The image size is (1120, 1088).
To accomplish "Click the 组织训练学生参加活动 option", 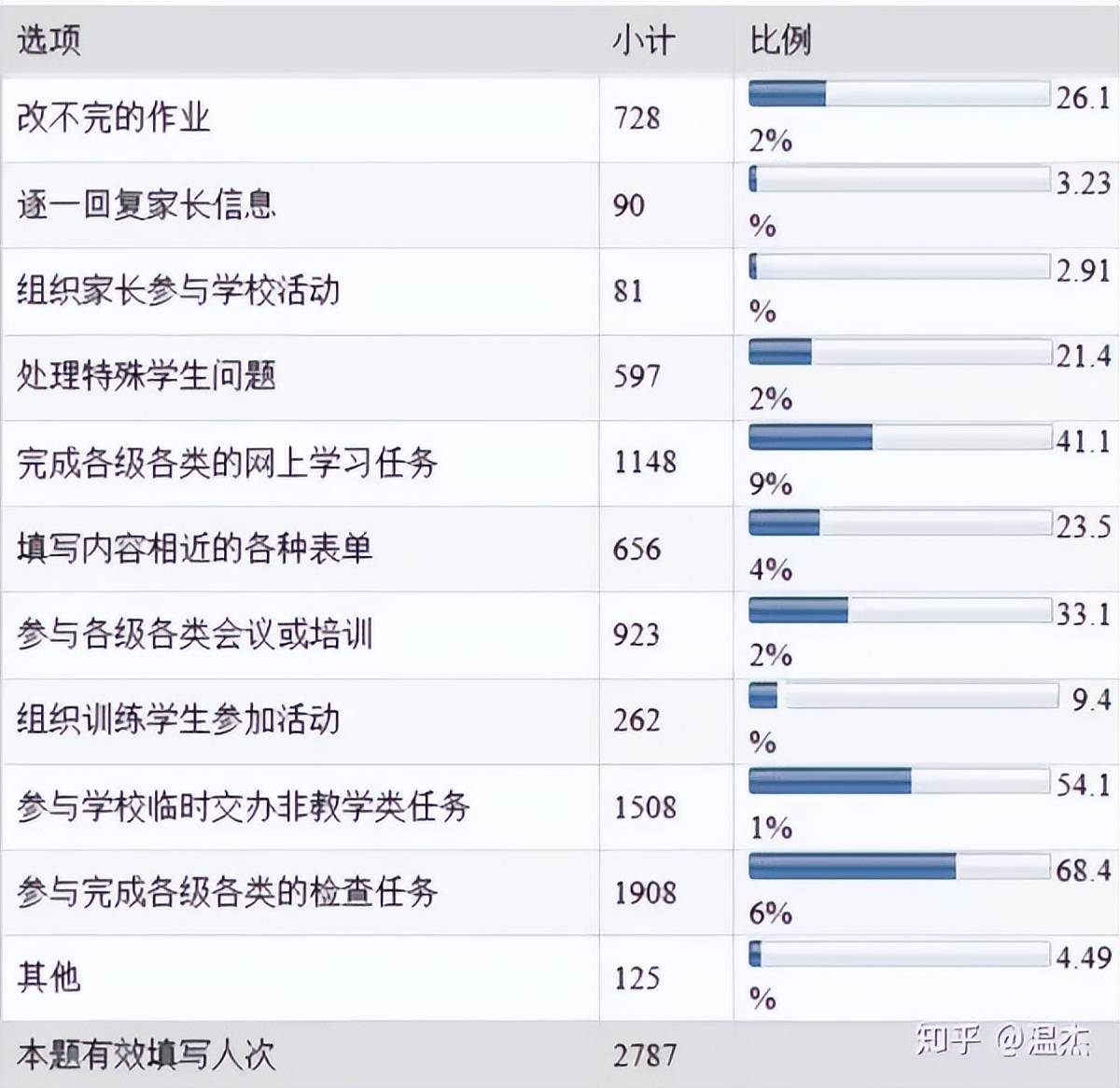I will pos(178,719).
